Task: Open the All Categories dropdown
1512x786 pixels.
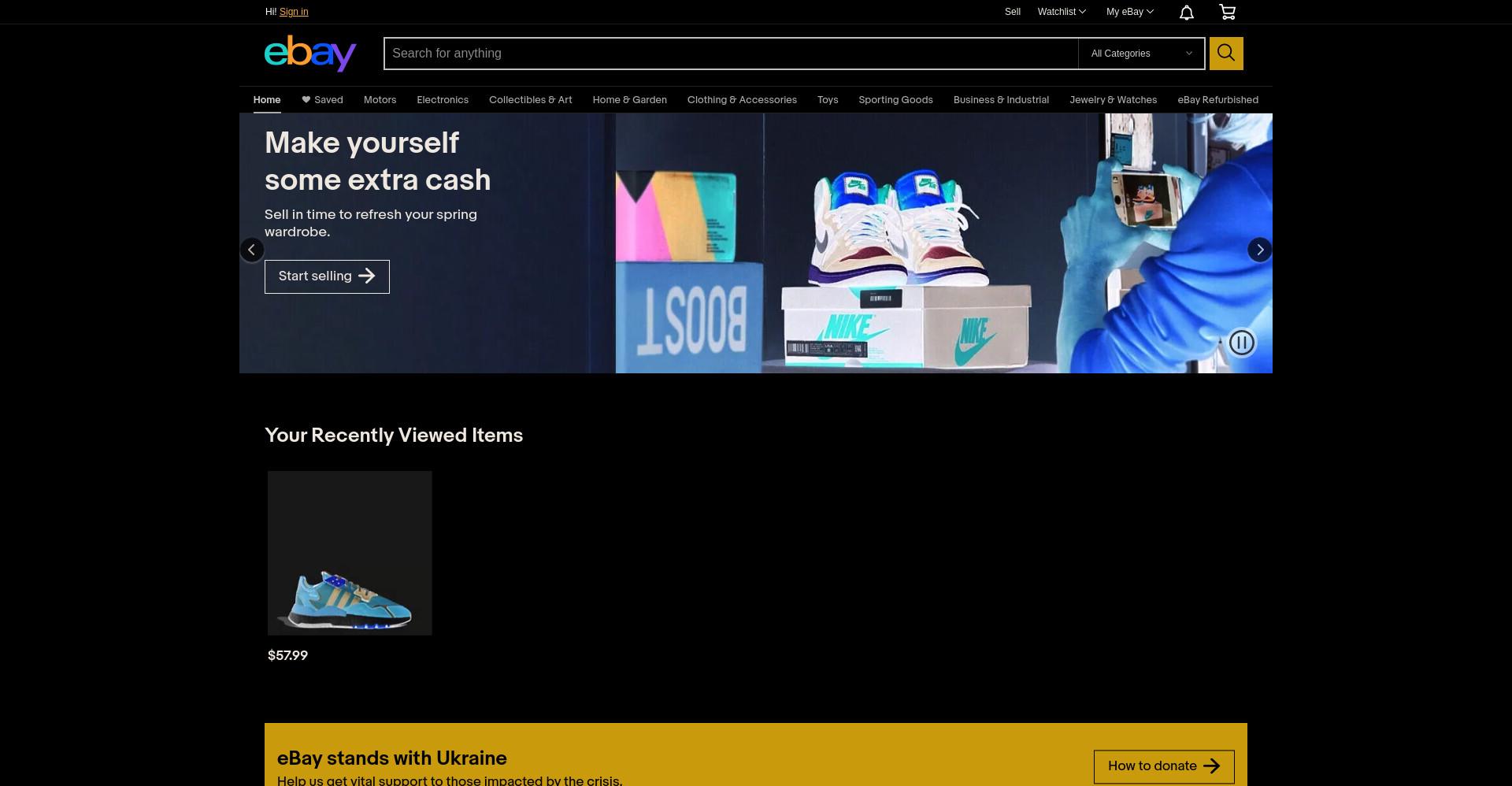Action: [x=1141, y=54]
